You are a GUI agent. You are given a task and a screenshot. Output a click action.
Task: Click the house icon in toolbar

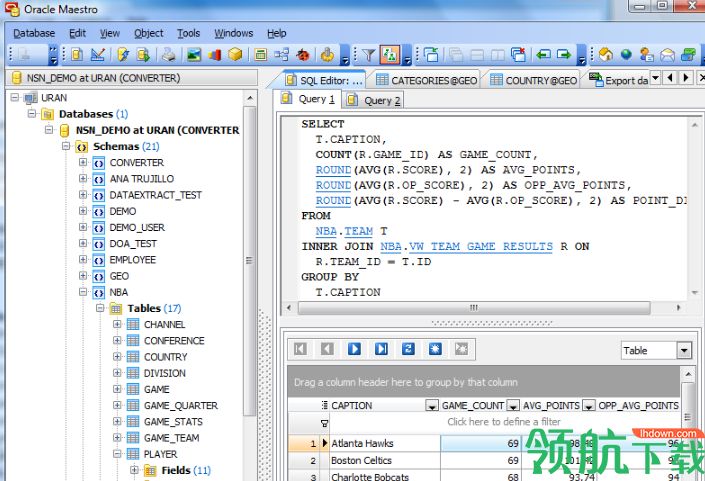coord(606,55)
